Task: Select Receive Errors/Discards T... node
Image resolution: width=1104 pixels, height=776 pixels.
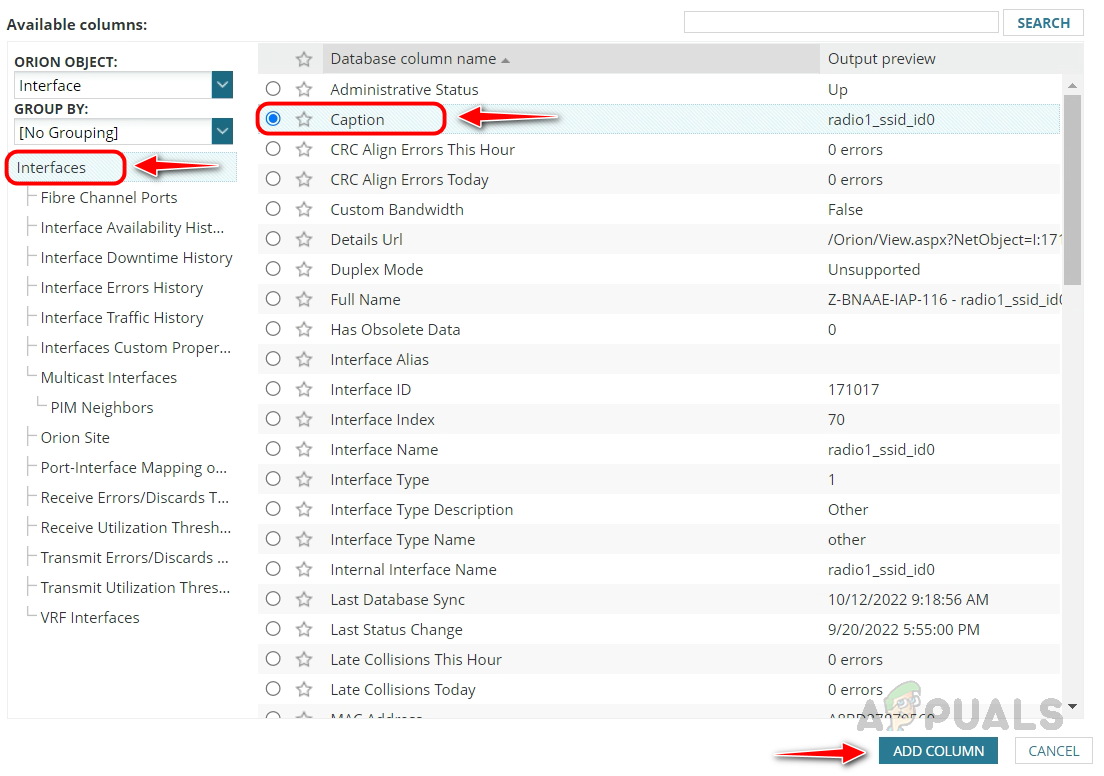Action: 134,498
